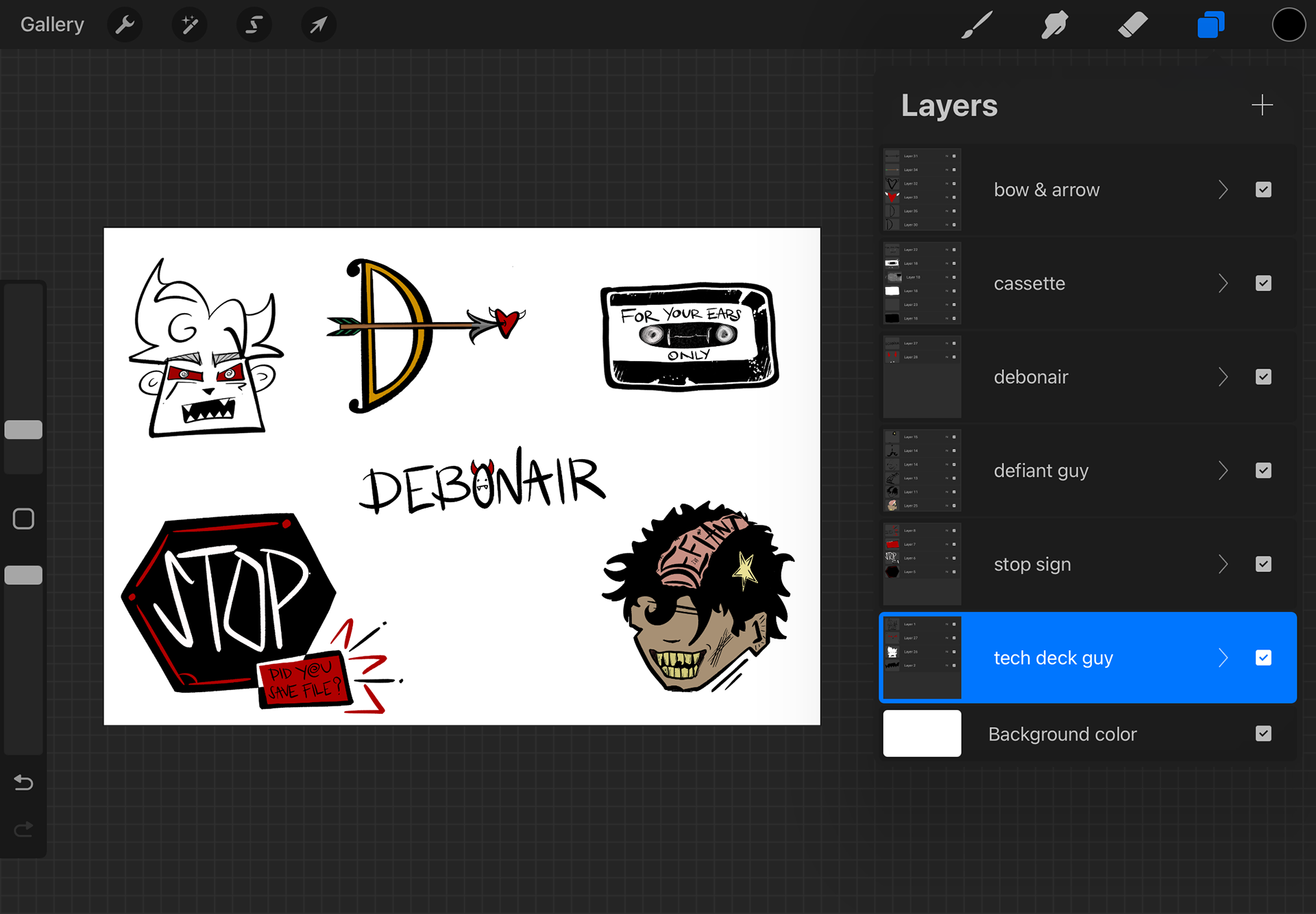Select the Eraser tool
Image resolution: width=1316 pixels, height=914 pixels.
pyautogui.click(x=1132, y=25)
